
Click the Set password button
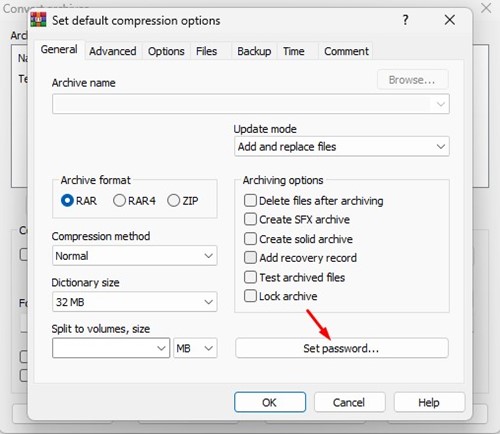pos(342,348)
